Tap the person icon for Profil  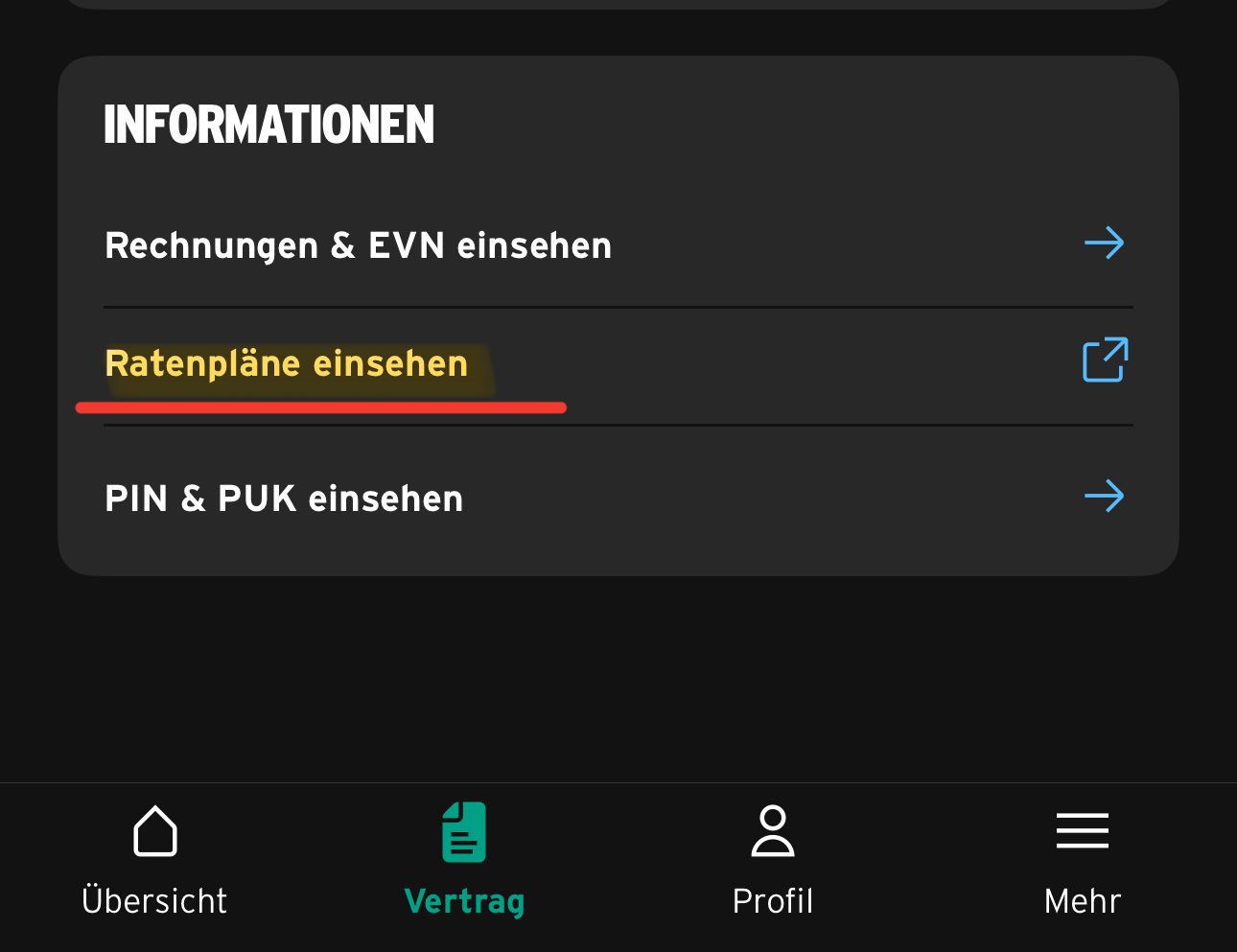click(x=773, y=830)
